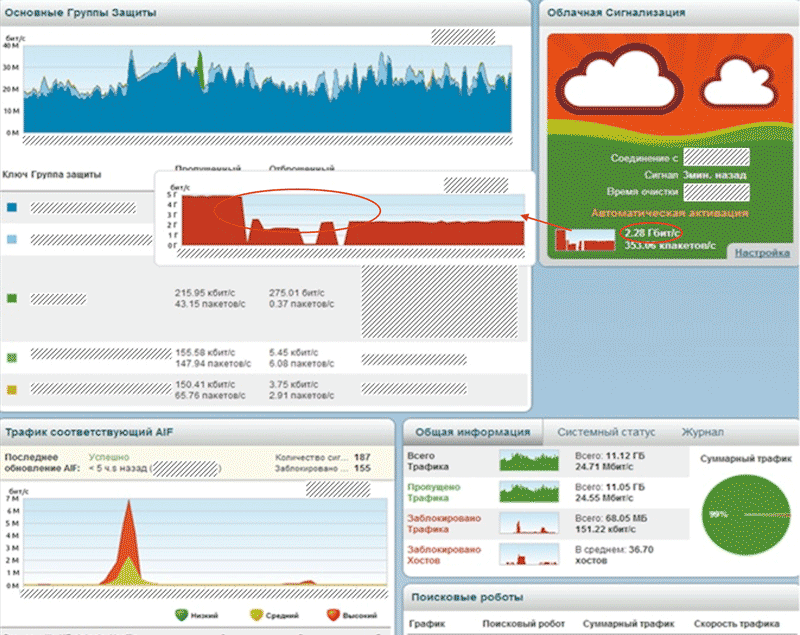Click the Всего Трафика green sparkline

pos(529,461)
